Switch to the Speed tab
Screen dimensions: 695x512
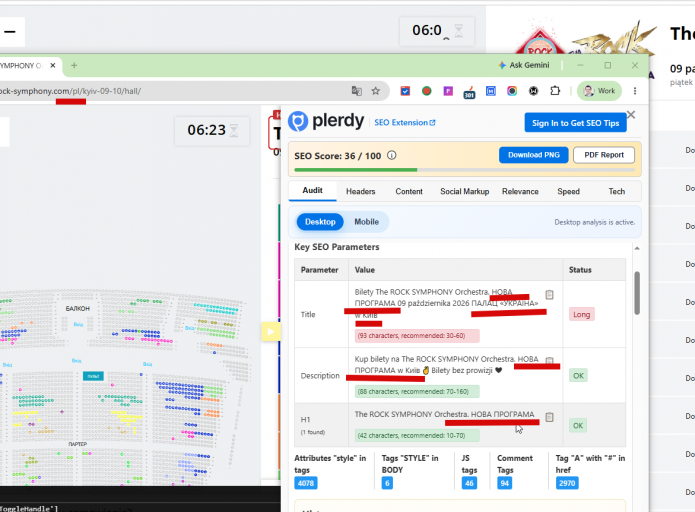(568, 192)
